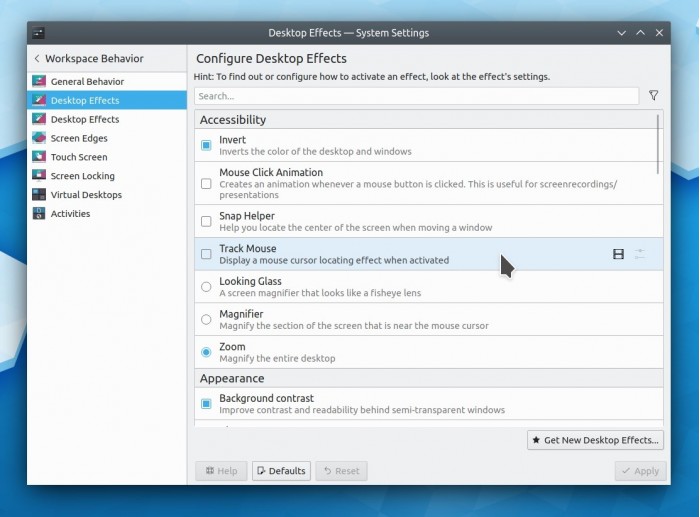
Task: Click the Activities sidebar icon
Action: click(x=39, y=214)
